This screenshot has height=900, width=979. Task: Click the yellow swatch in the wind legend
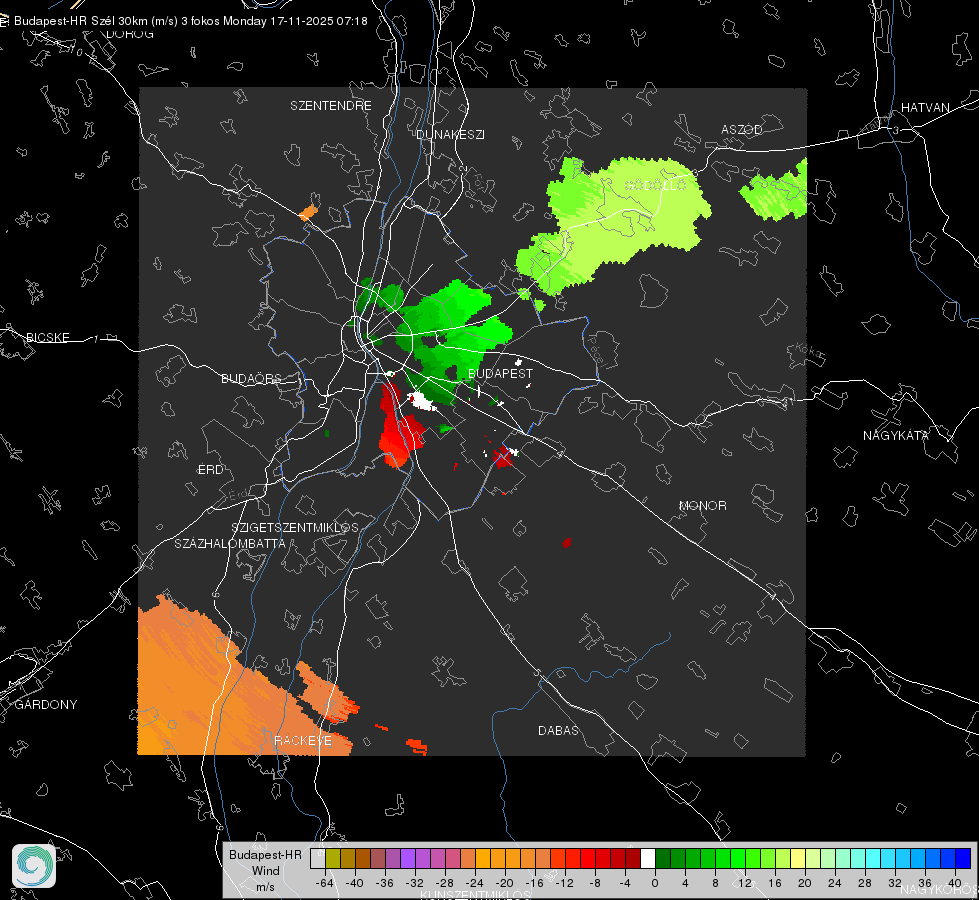pyautogui.click(x=798, y=859)
